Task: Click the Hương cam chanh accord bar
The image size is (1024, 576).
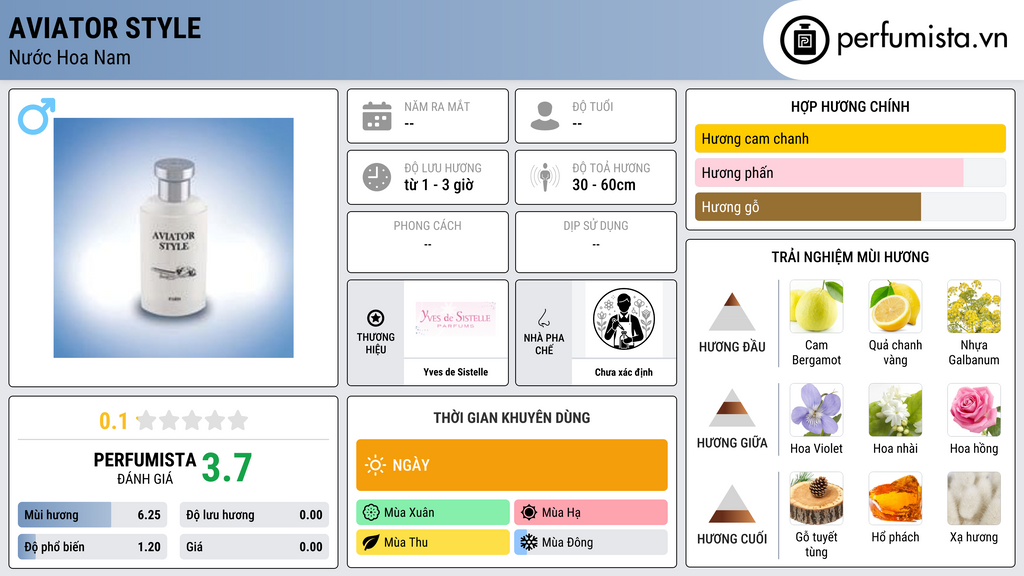Action: [850, 138]
